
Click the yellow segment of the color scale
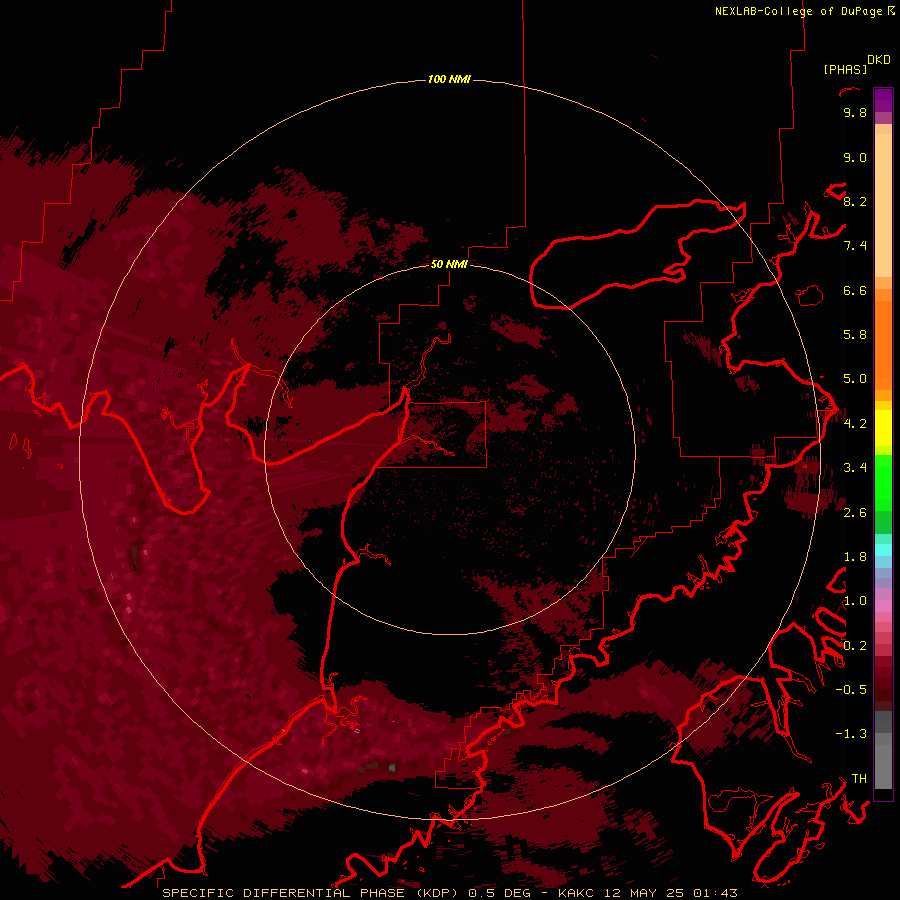(883, 428)
